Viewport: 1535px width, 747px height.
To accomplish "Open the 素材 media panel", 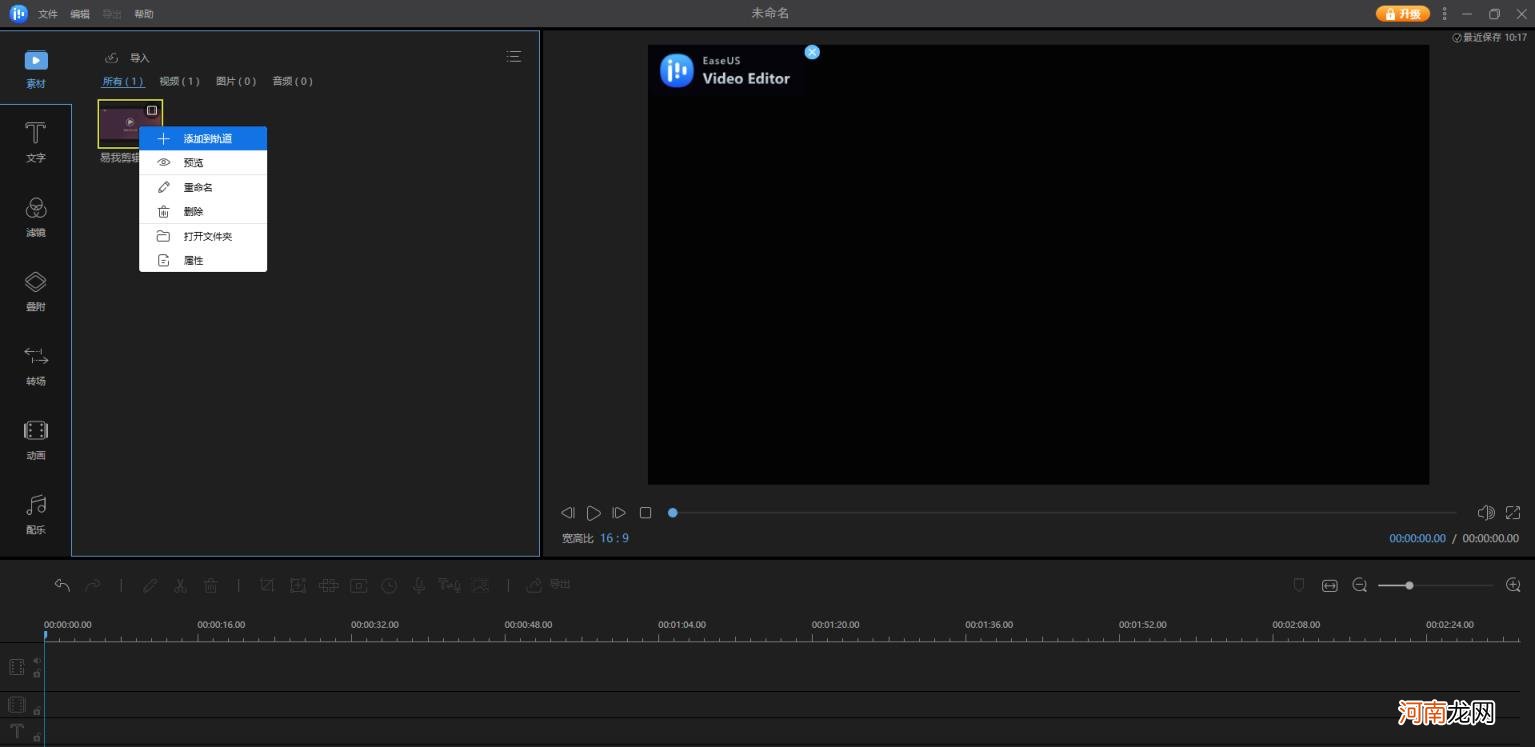I will pos(36,69).
